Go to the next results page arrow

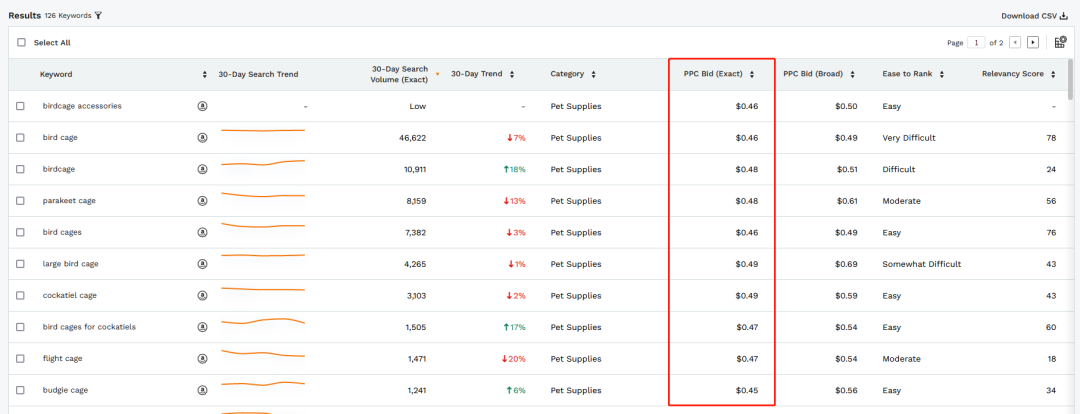pos(1032,43)
